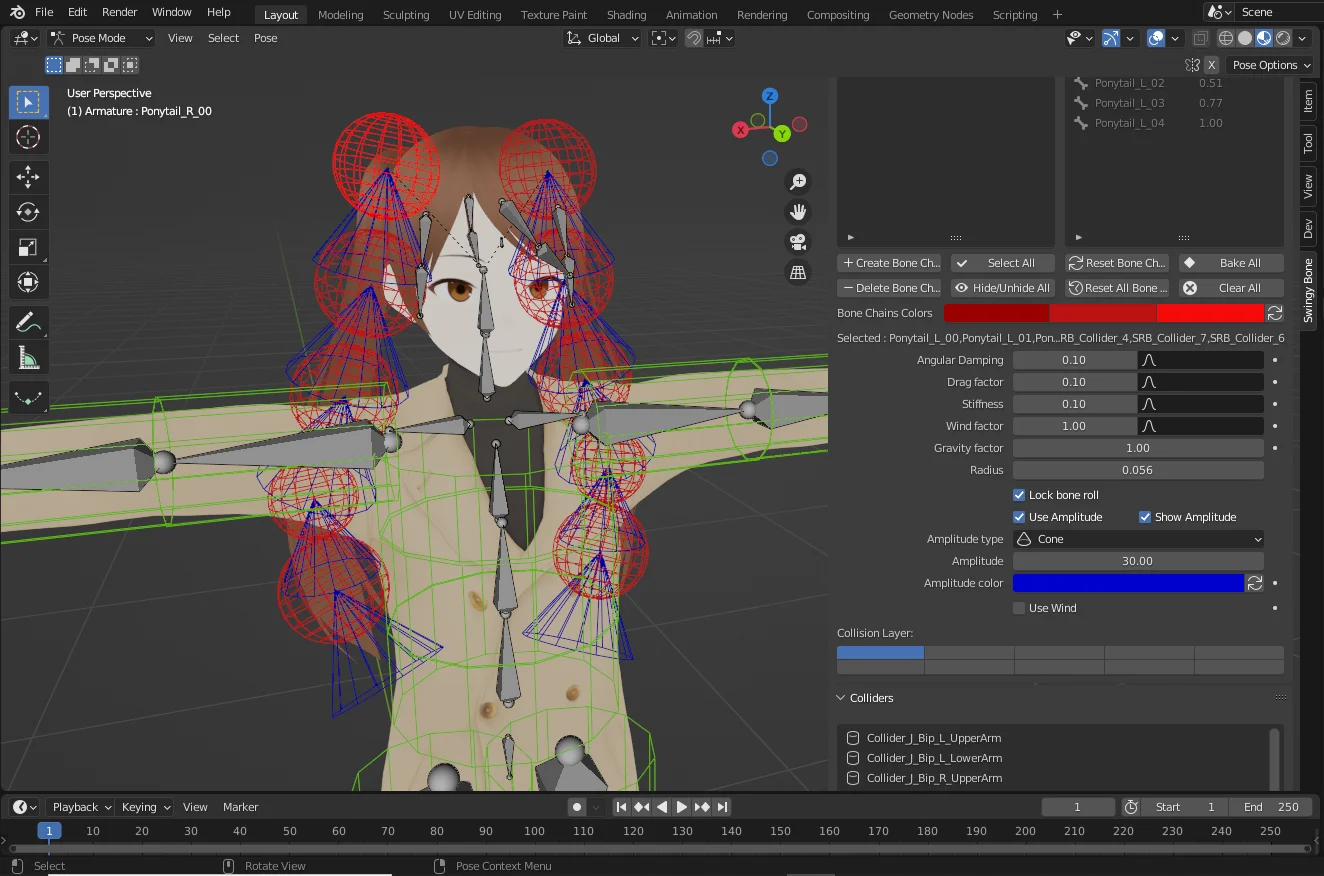Click the magnifier zoom icon in the viewport

pyautogui.click(x=797, y=181)
